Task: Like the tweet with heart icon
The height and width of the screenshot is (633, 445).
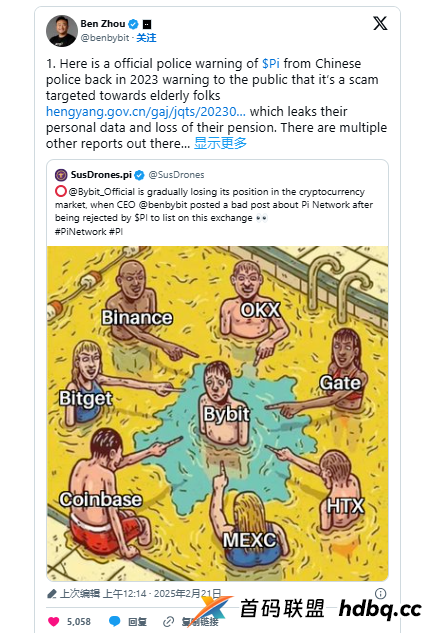Action: pos(53,621)
